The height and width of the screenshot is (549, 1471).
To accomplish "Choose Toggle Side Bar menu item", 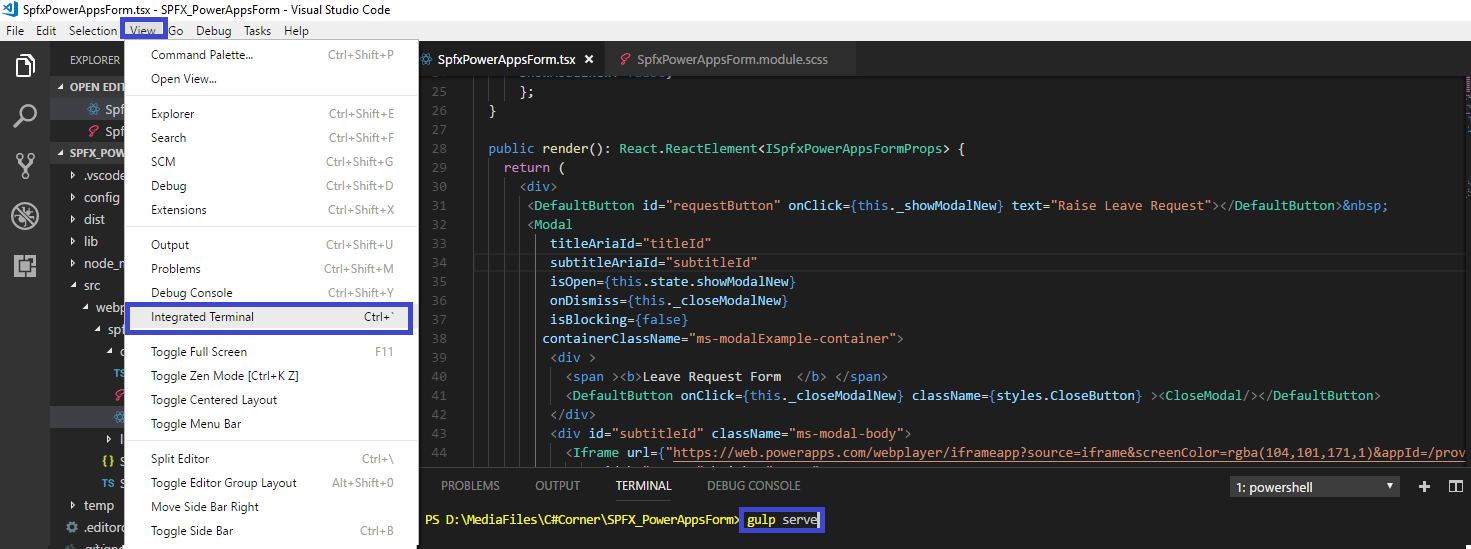I will [271, 531].
